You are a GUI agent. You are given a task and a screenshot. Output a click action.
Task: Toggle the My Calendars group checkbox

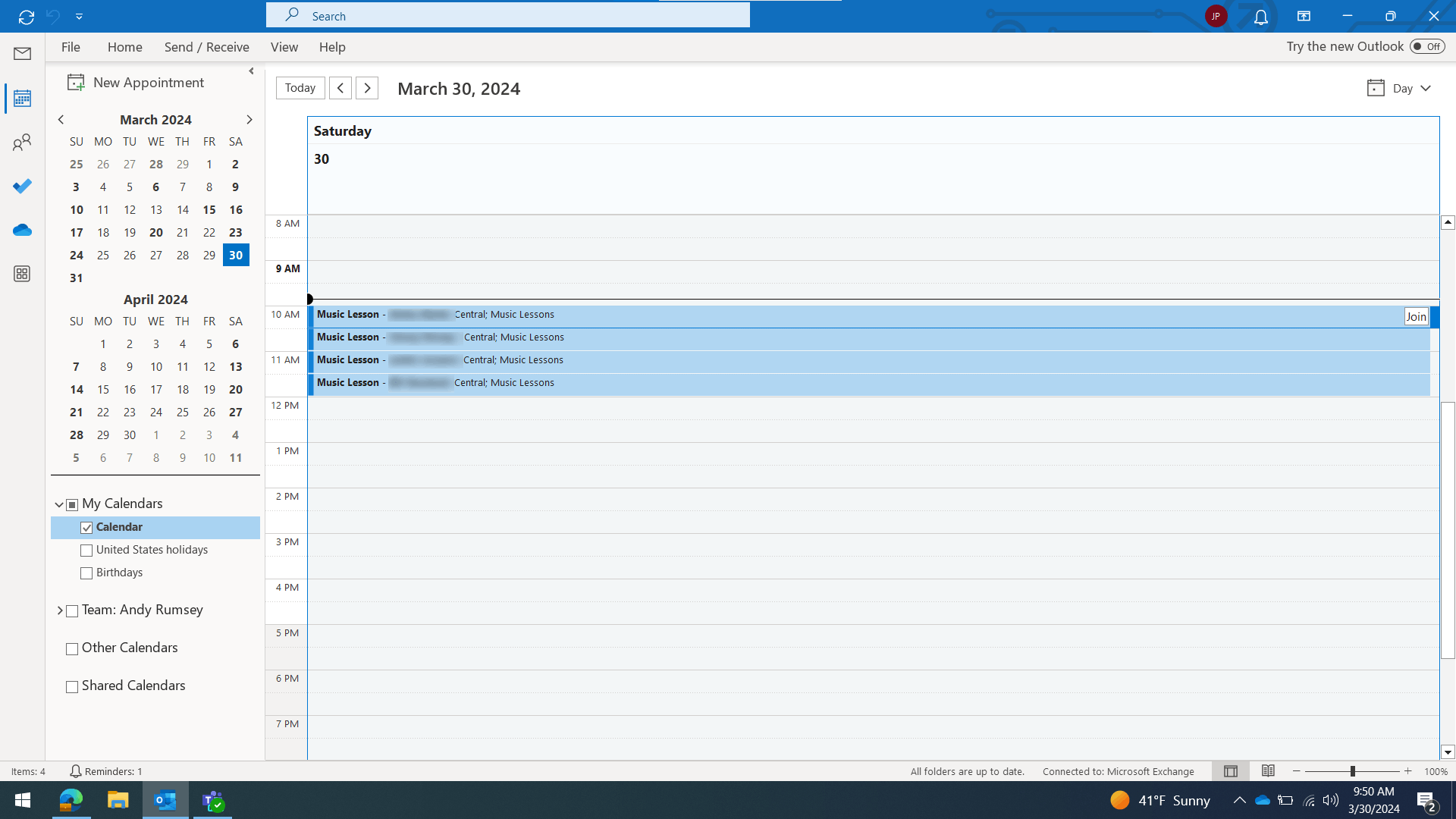(x=72, y=505)
